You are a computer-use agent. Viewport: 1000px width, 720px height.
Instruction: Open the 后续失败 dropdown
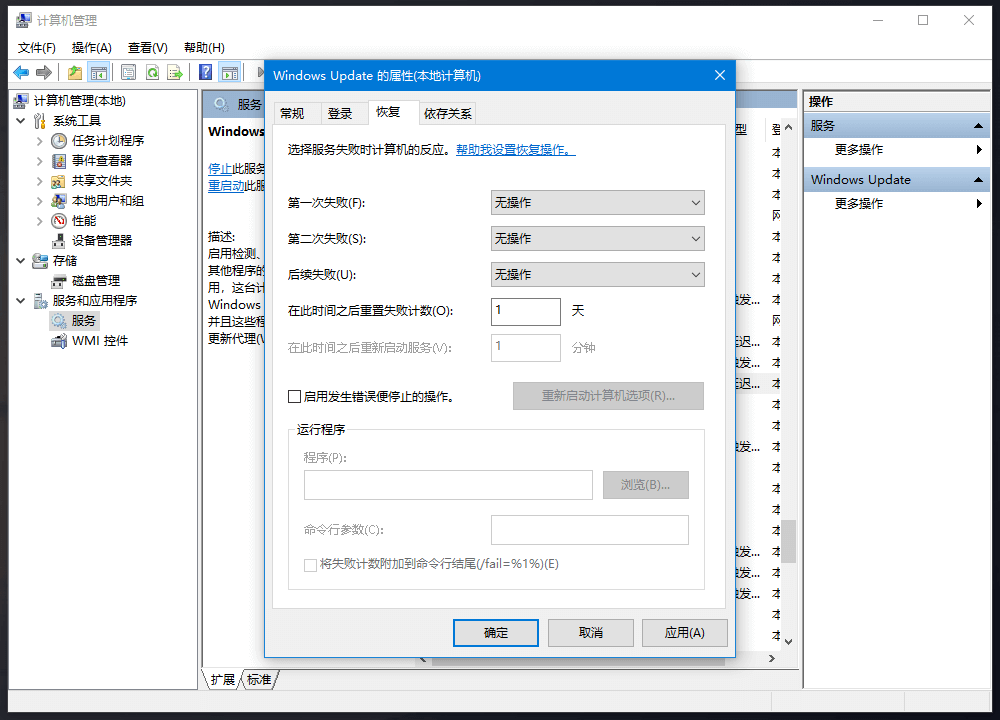(598, 275)
